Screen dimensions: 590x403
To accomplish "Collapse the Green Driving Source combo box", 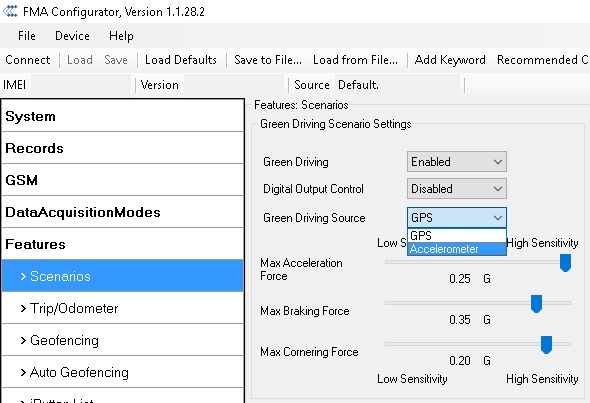I will pos(457,217).
